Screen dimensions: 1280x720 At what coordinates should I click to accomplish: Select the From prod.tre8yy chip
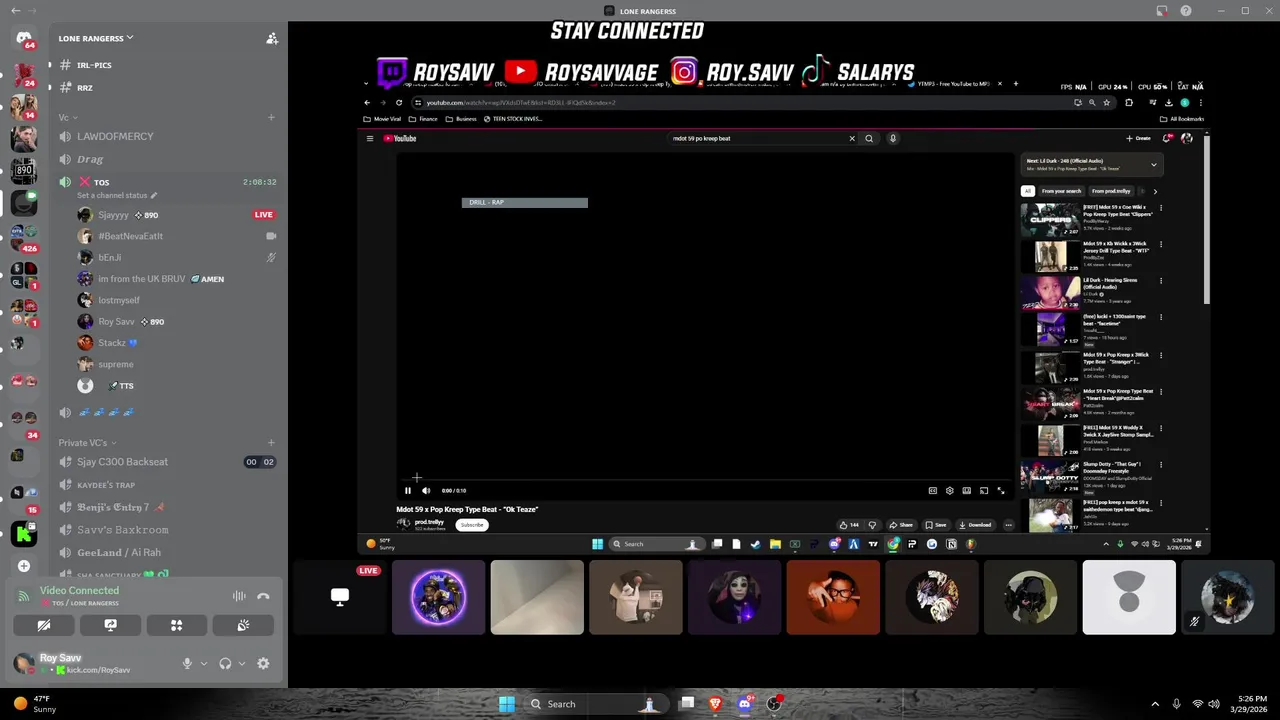coord(1111,191)
